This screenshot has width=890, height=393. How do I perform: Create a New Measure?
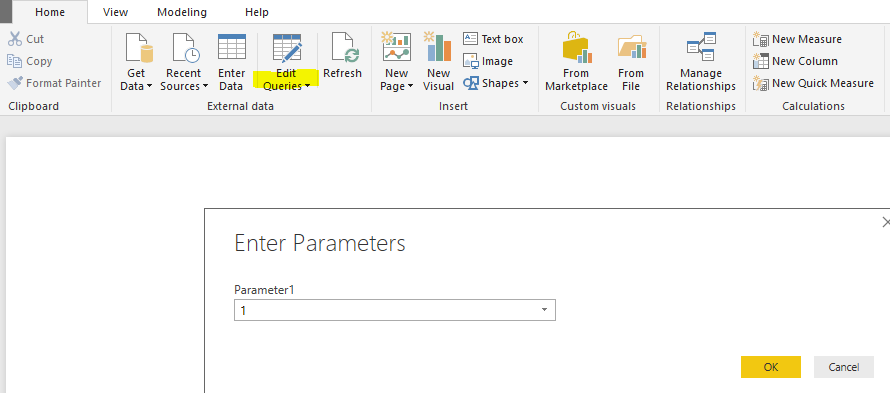click(797, 39)
